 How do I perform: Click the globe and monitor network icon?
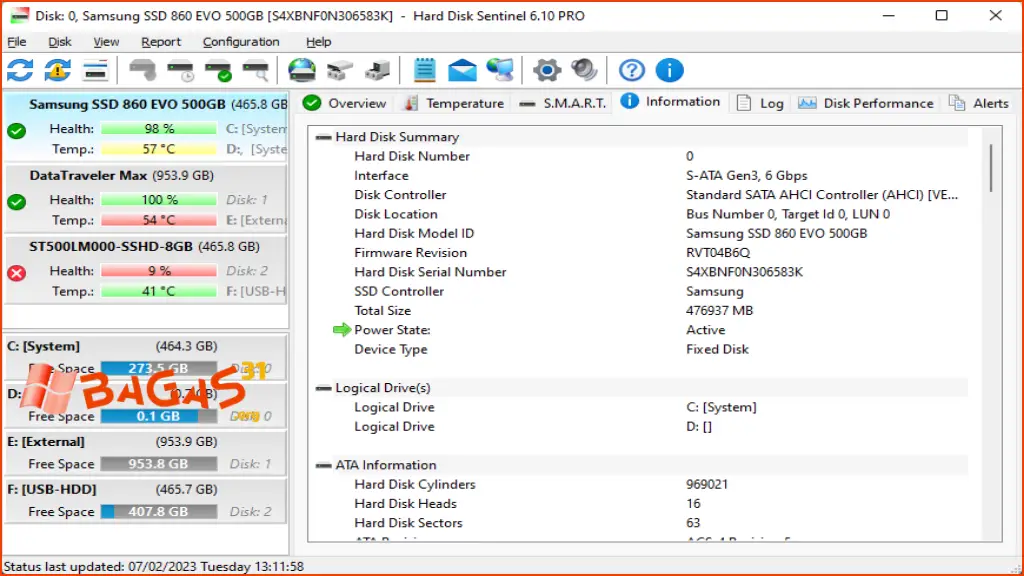(500, 71)
